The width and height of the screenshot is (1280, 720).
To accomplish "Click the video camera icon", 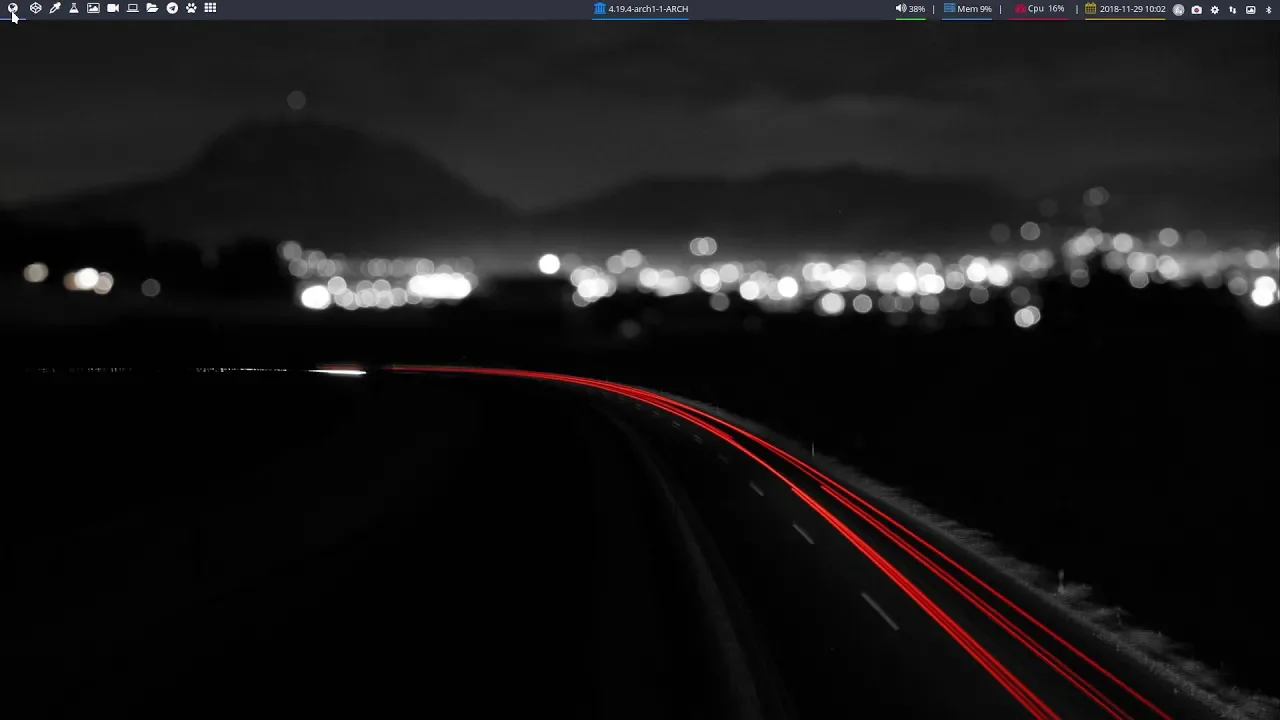I will coord(113,8).
